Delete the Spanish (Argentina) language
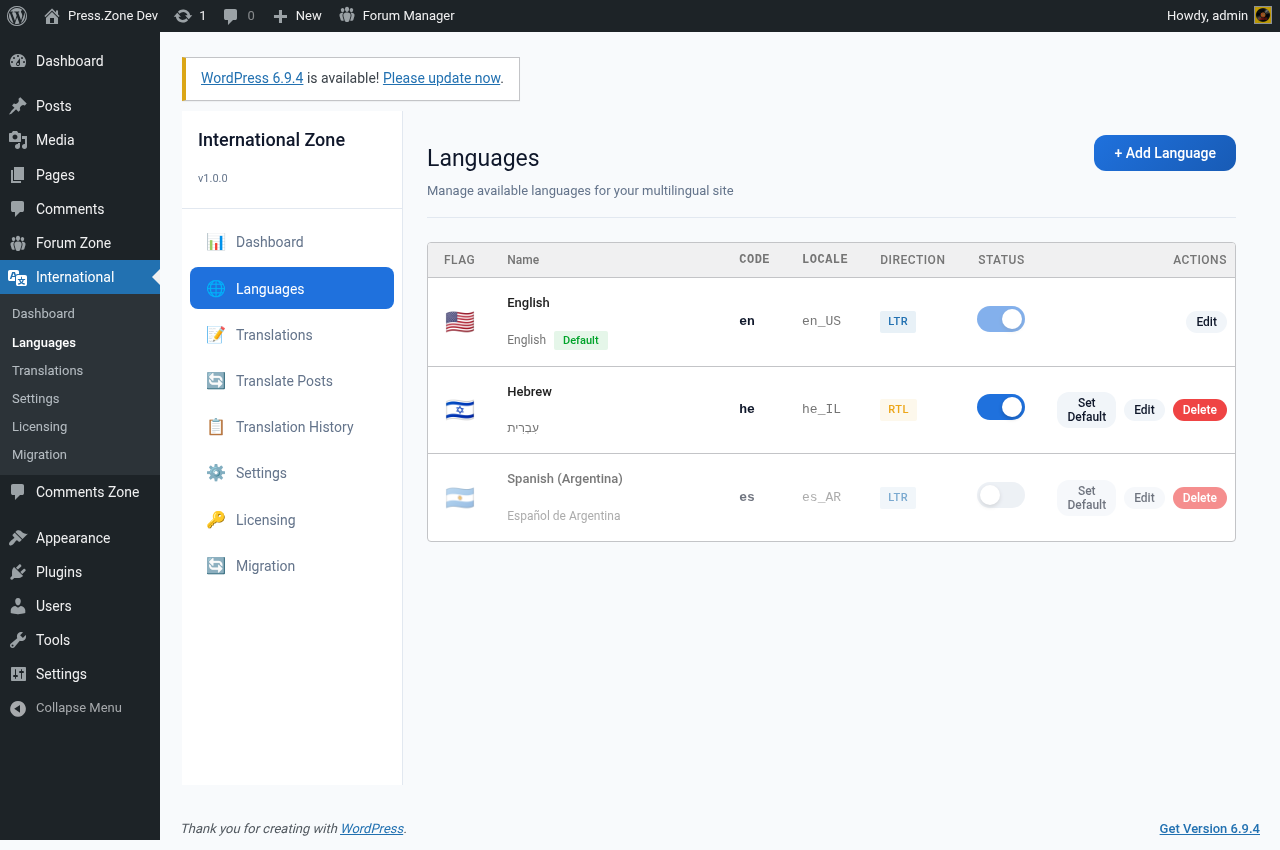This screenshot has height=850, width=1280. tap(1200, 498)
